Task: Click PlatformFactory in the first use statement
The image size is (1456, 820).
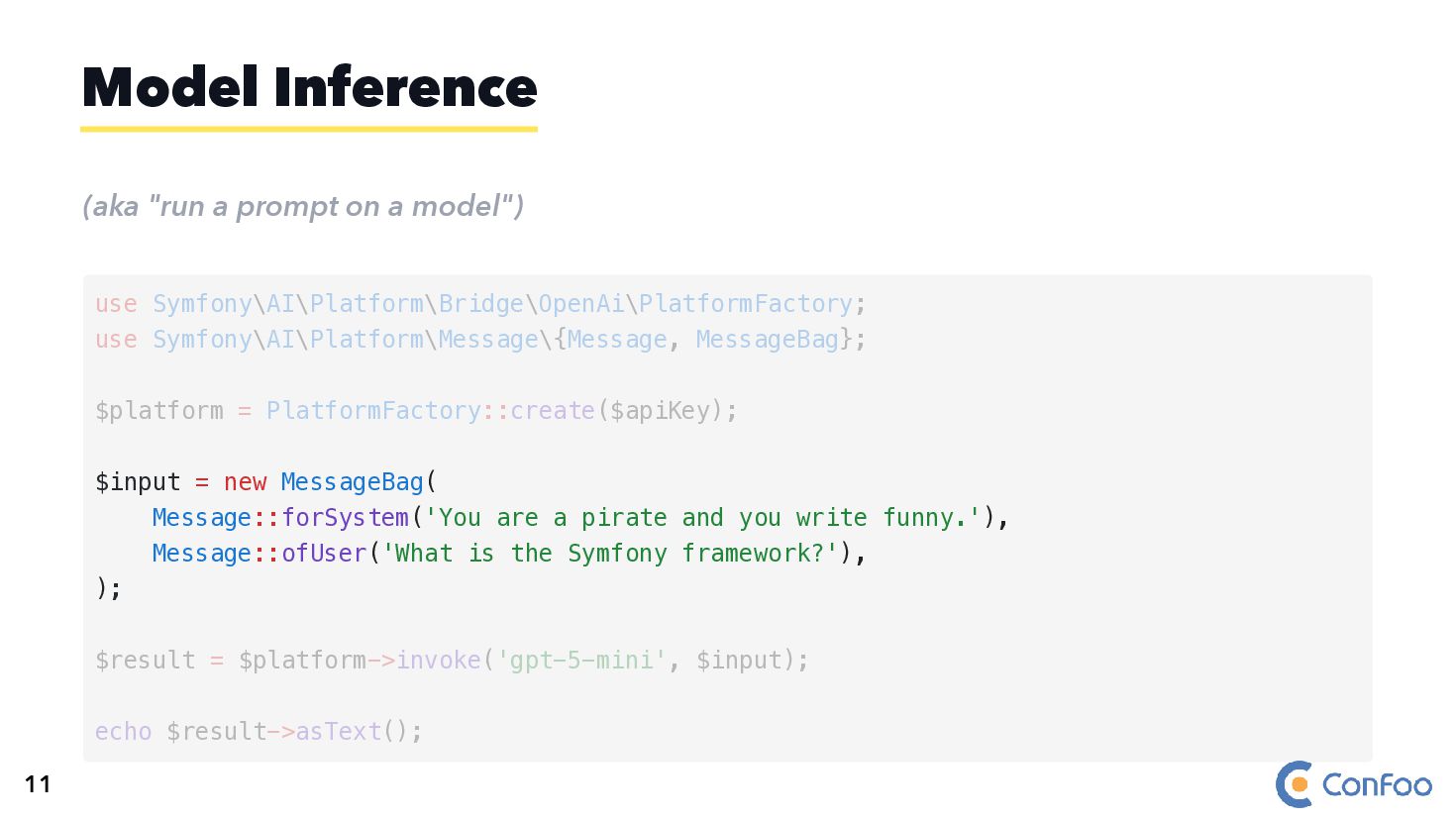Action: [x=746, y=303]
